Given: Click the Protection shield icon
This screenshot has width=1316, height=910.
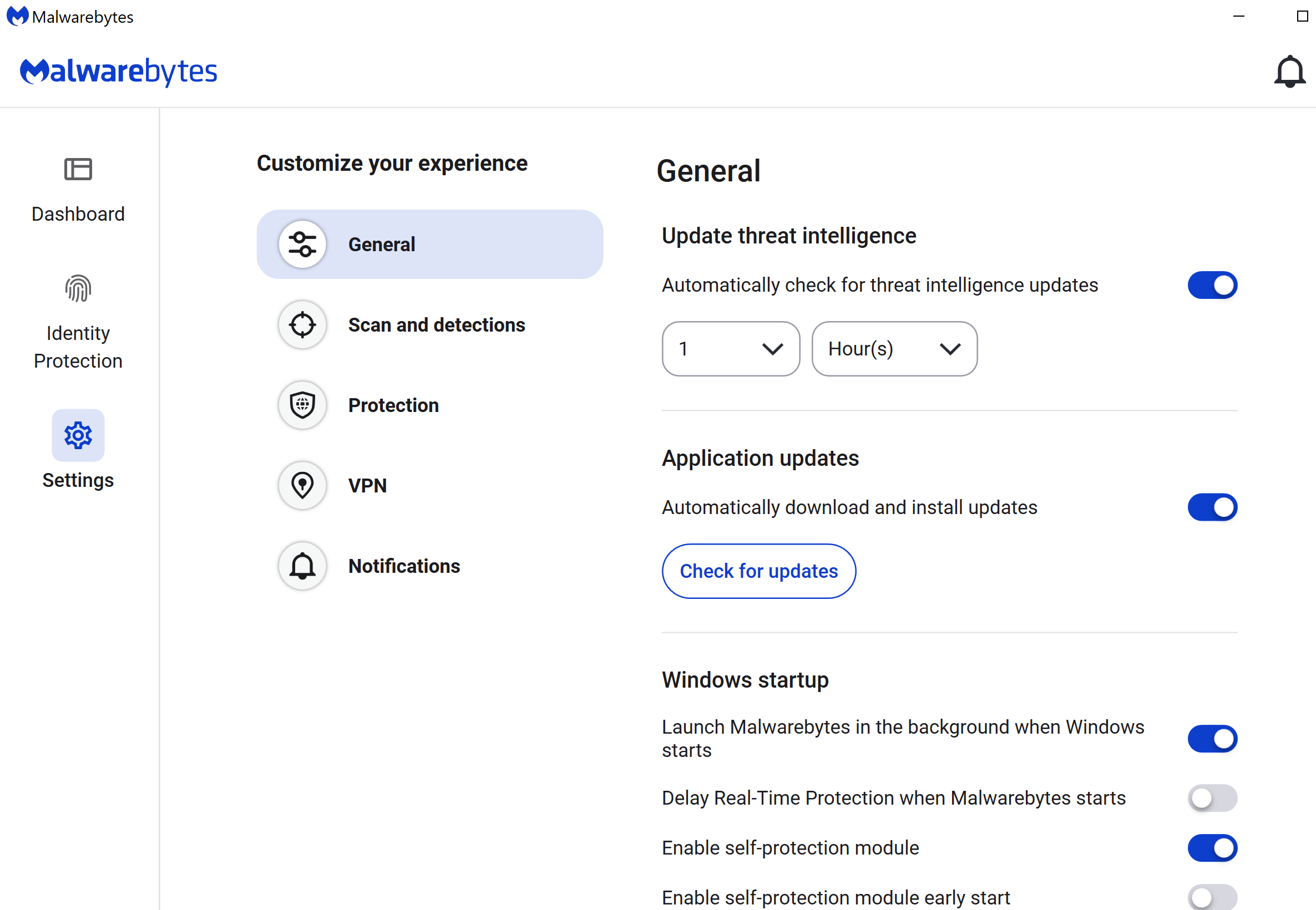Looking at the screenshot, I should pyautogui.click(x=302, y=405).
